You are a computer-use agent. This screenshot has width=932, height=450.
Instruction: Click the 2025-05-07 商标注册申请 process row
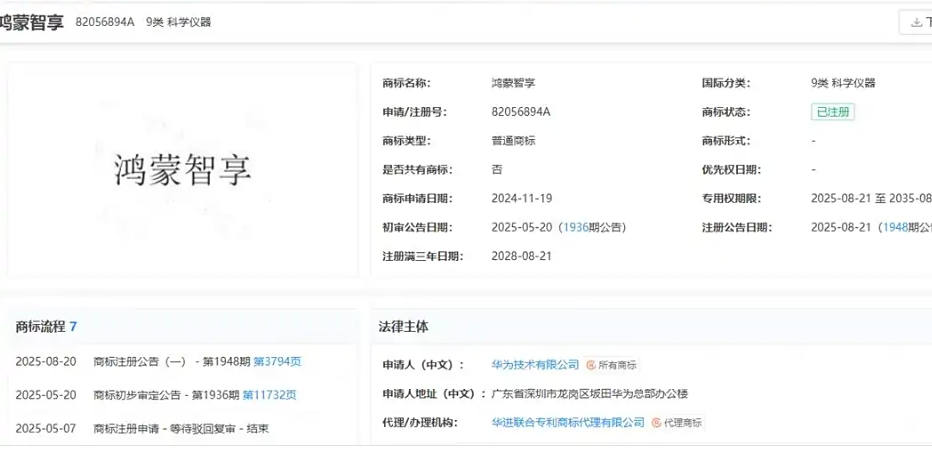coord(142,428)
